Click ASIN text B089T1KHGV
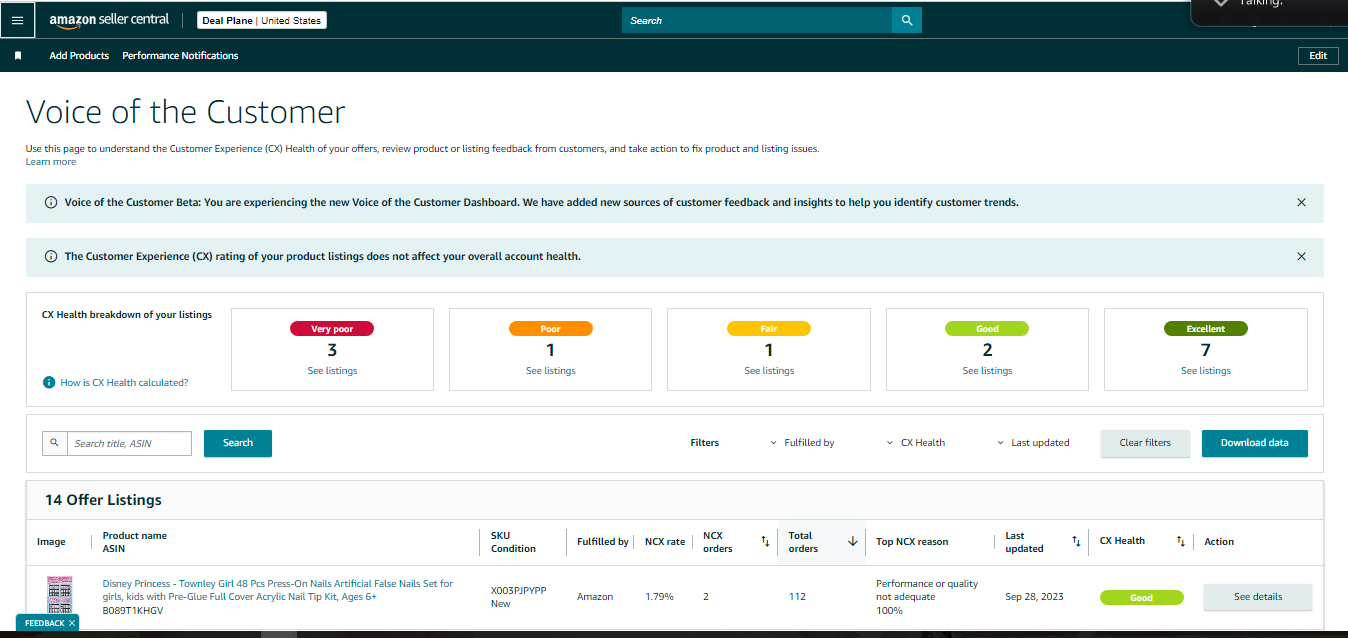This screenshot has width=1348, height=638. click(x=132, y=610)
